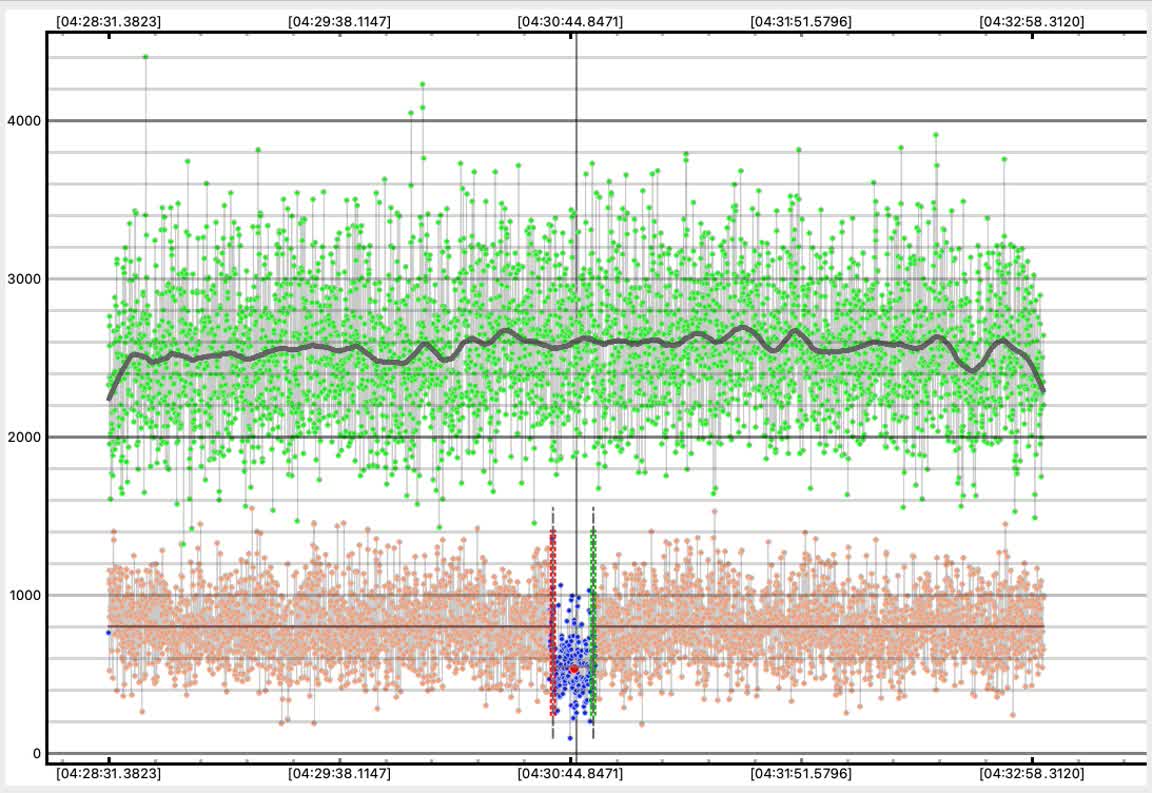Click the bottom 04:28:31.3823 time label
The height and width of the screenshot is (793, 1152).
109,773
